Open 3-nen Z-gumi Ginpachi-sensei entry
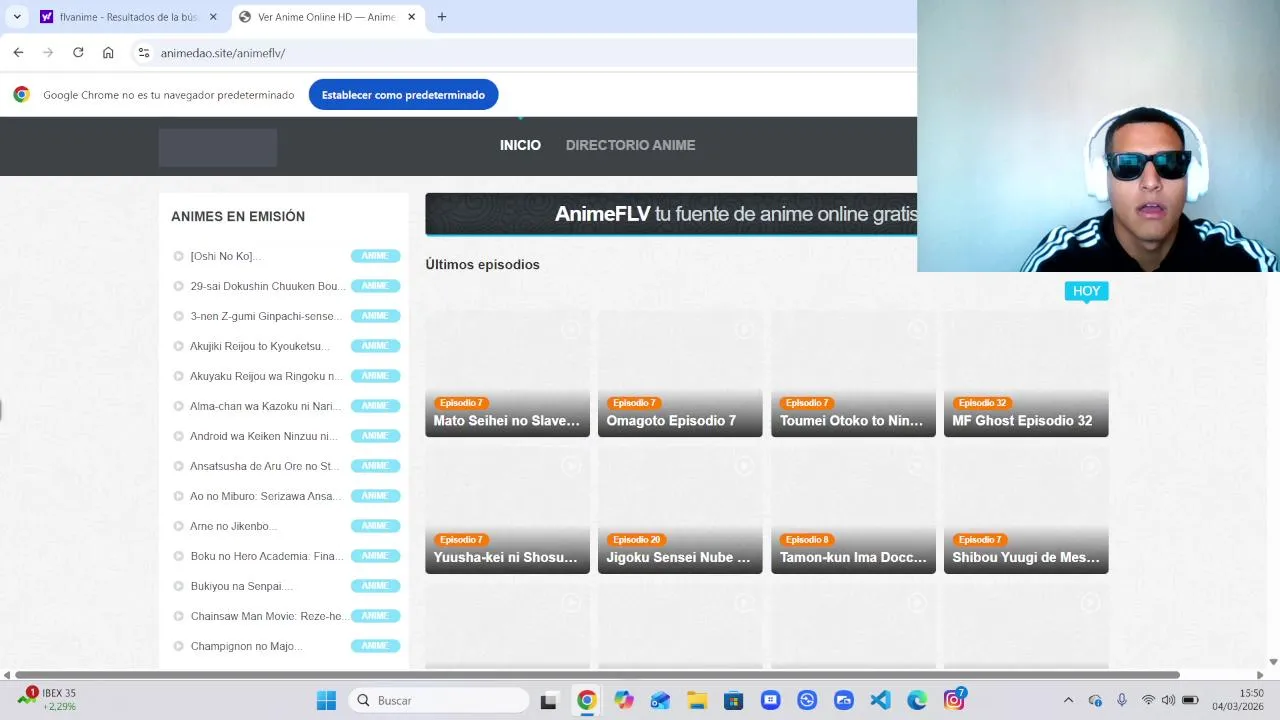The width and height of the screenshot is (1280, 720). click(x=266, y=316)
